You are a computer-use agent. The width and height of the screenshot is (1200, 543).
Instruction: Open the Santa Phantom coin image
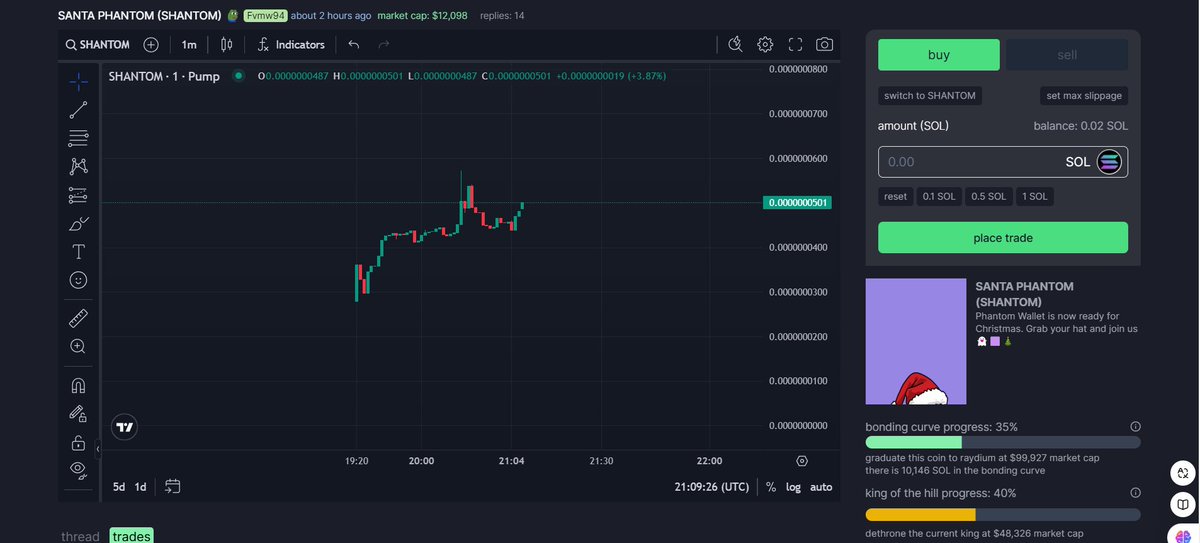916,341
